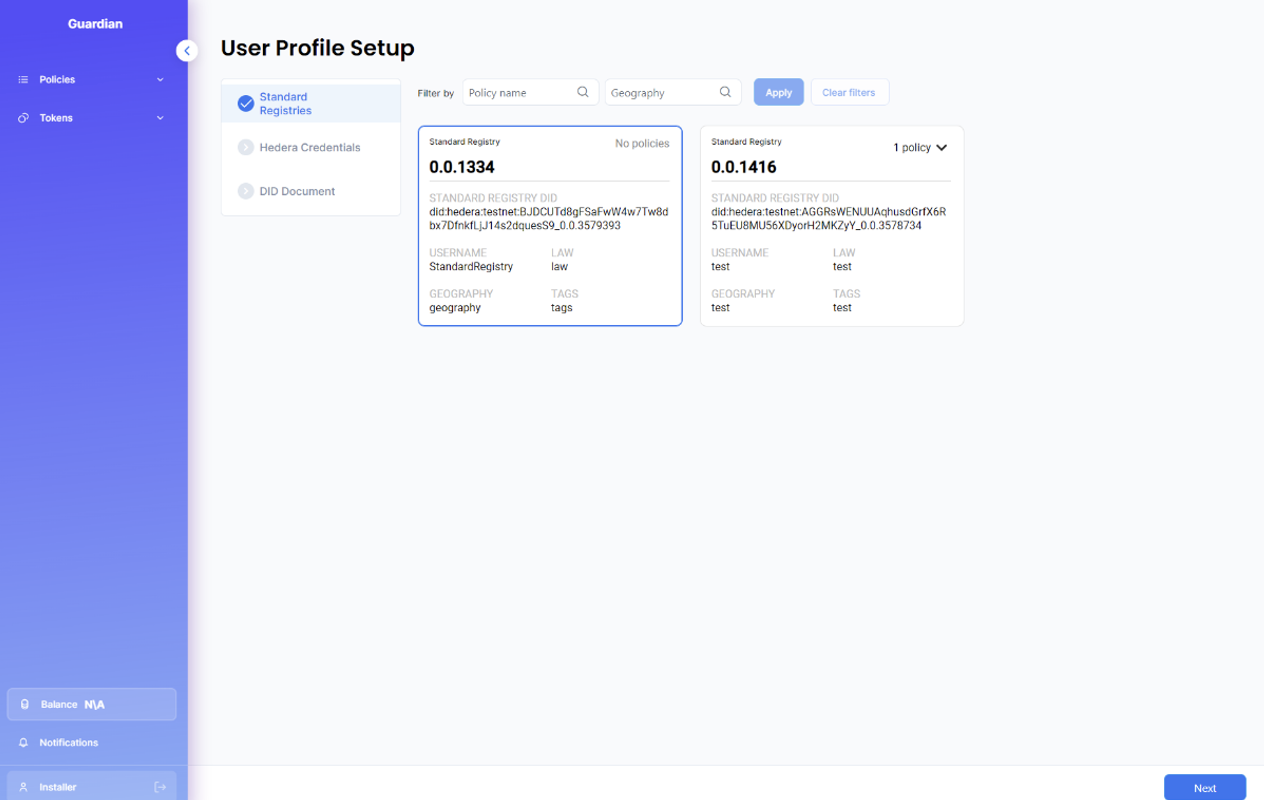The image size is (1264, 800).
Task: Collapse the sidebar with the chevron button
Action: 187,51
